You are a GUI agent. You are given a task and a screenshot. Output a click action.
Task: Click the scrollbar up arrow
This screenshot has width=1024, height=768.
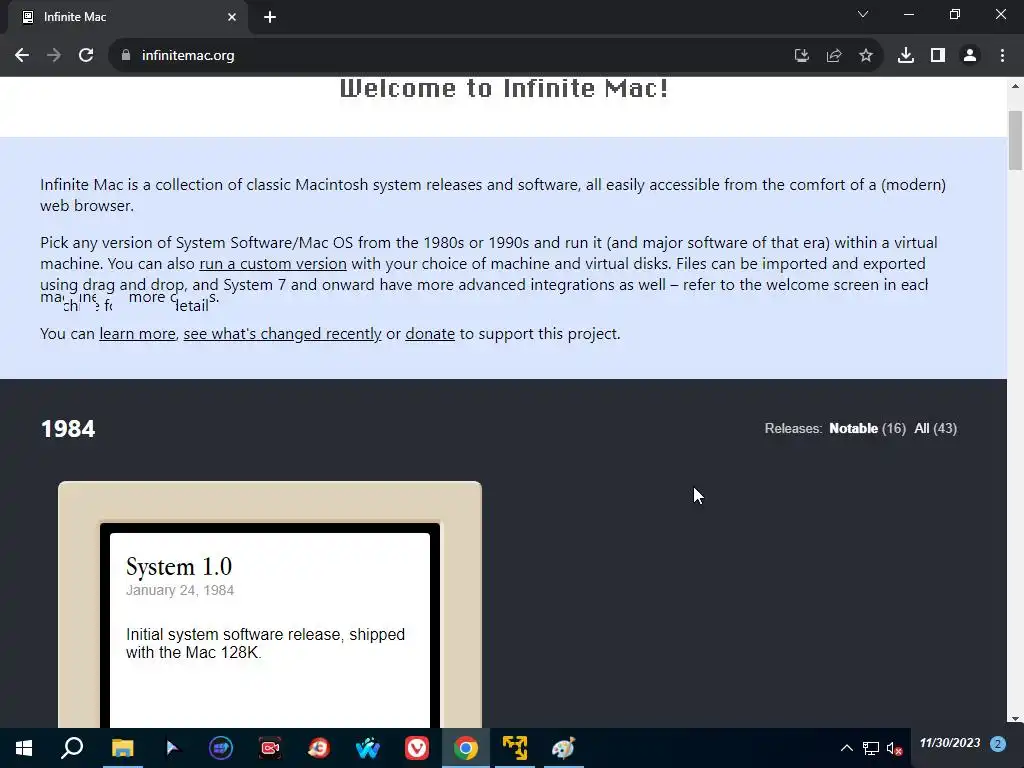(x=1016, y=86)
